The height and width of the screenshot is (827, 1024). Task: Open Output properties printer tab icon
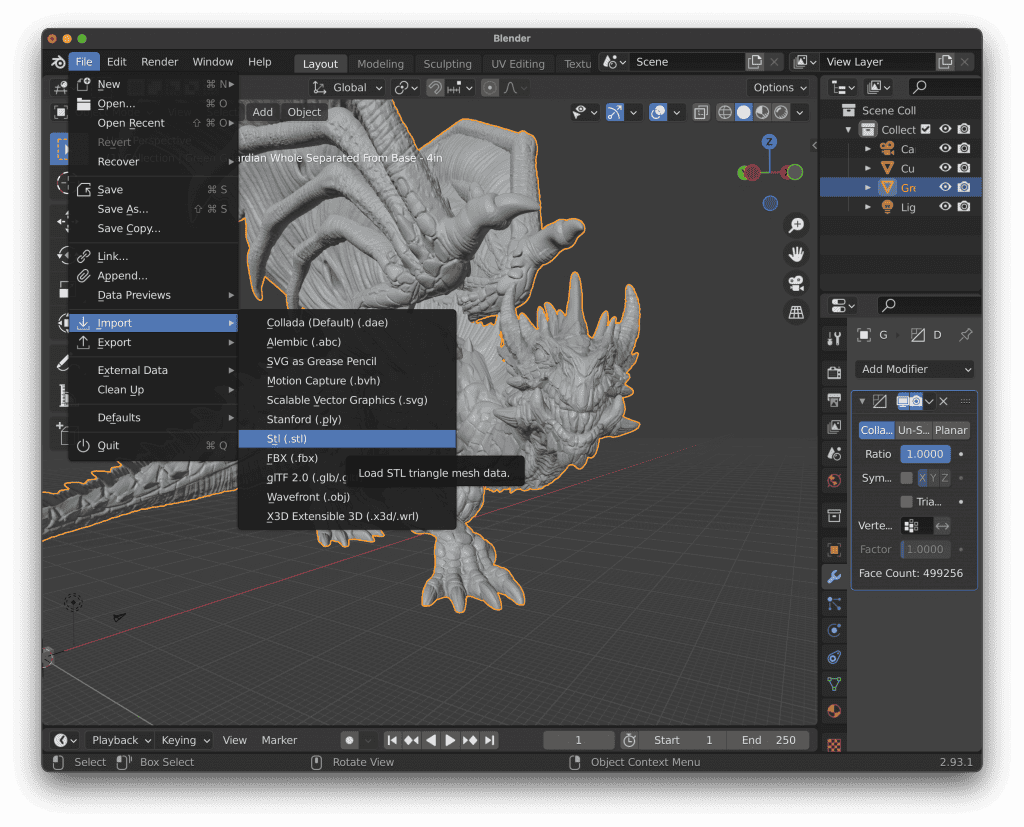pyautogui.click(x=834, y=400)
